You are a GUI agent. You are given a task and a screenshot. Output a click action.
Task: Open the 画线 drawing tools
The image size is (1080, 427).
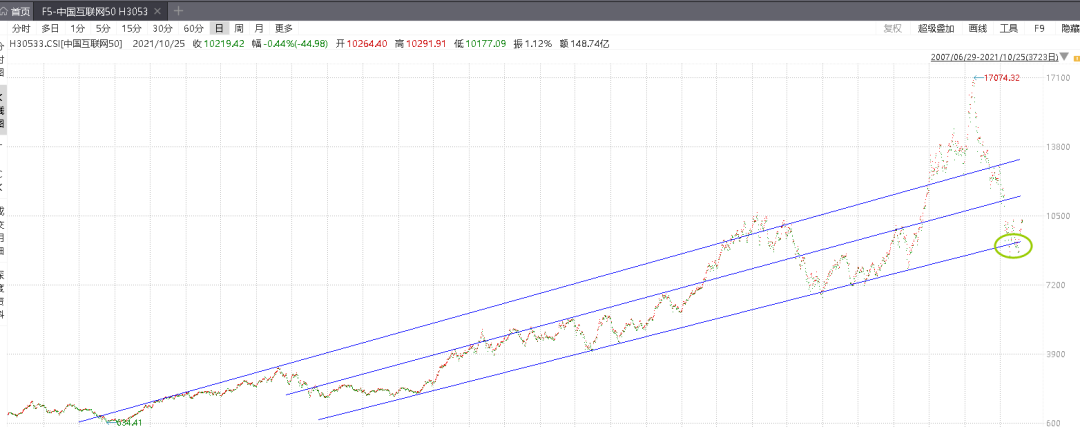click(x=977, y=28)
